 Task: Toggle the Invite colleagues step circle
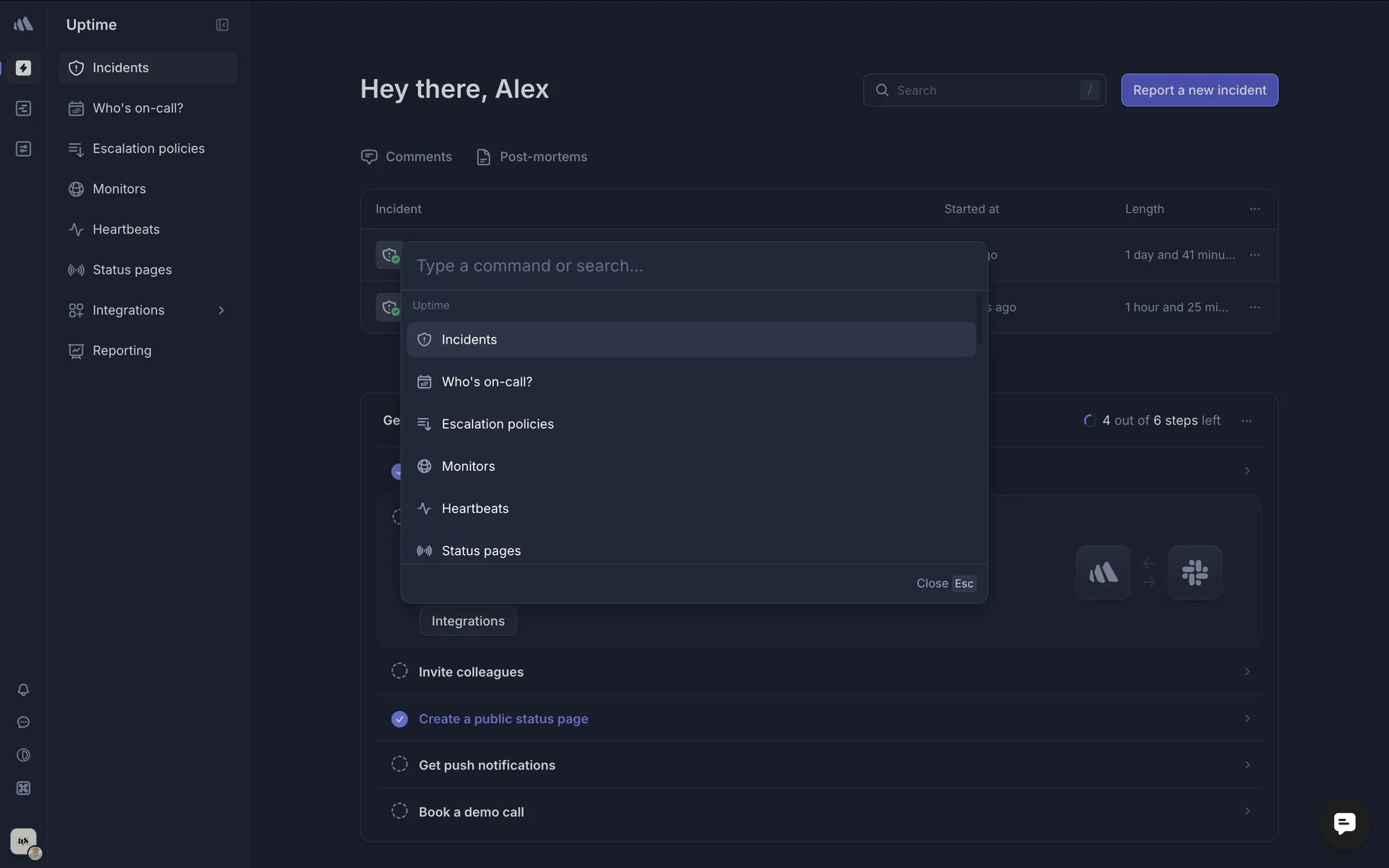399,671
